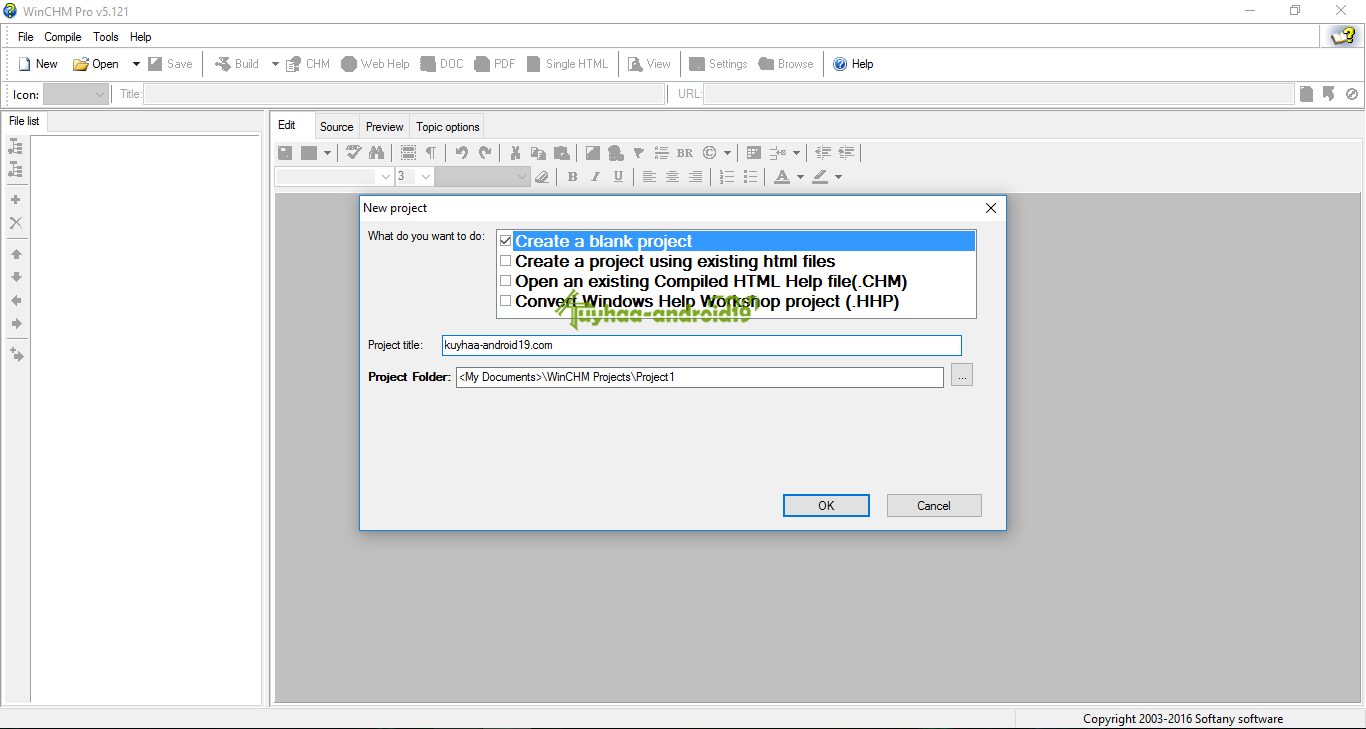1366x729 pixels.
Task: Click Cancel in New project dialog
Action: (x=934, y=505)
